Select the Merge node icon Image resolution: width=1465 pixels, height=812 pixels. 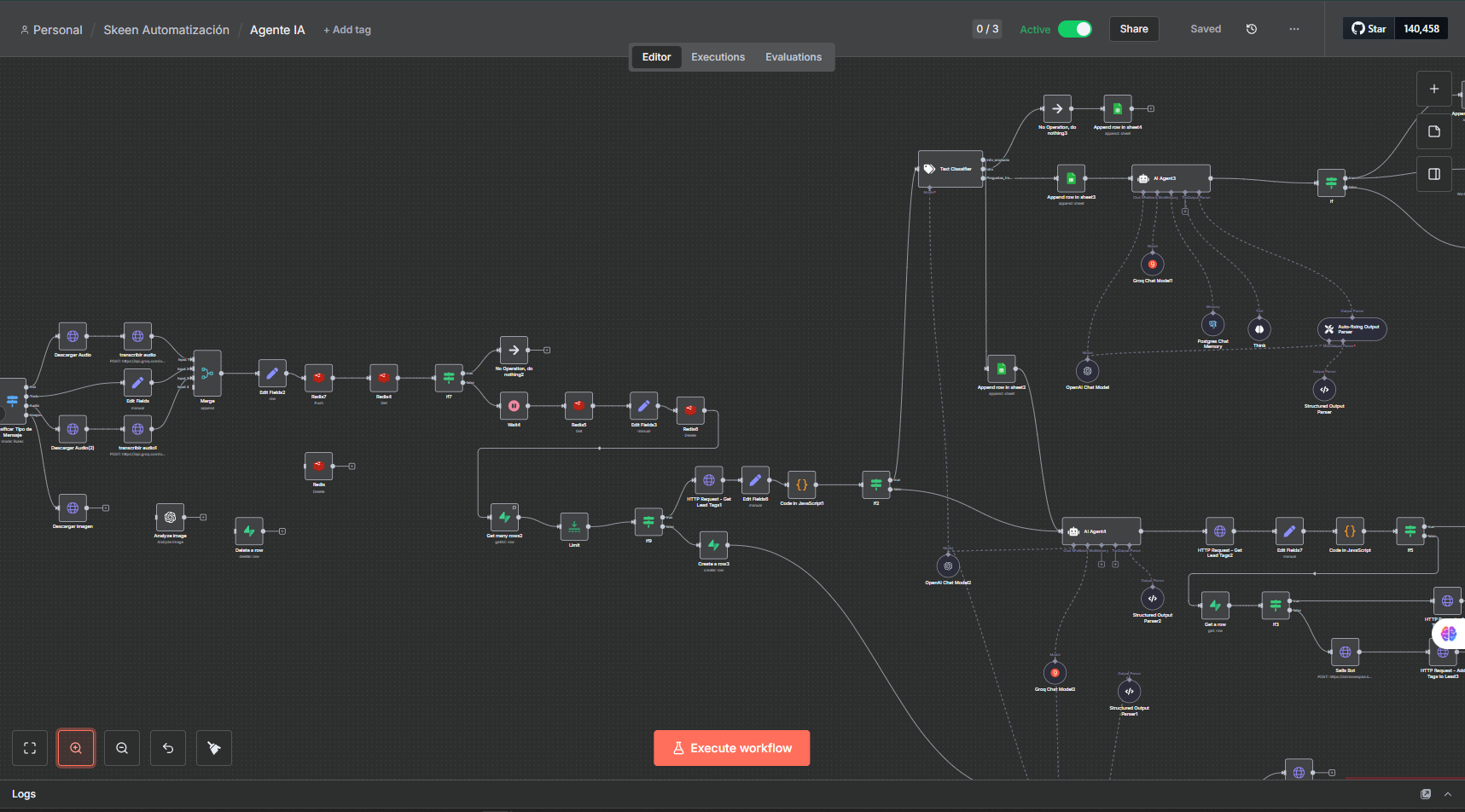tap(207, 374)
